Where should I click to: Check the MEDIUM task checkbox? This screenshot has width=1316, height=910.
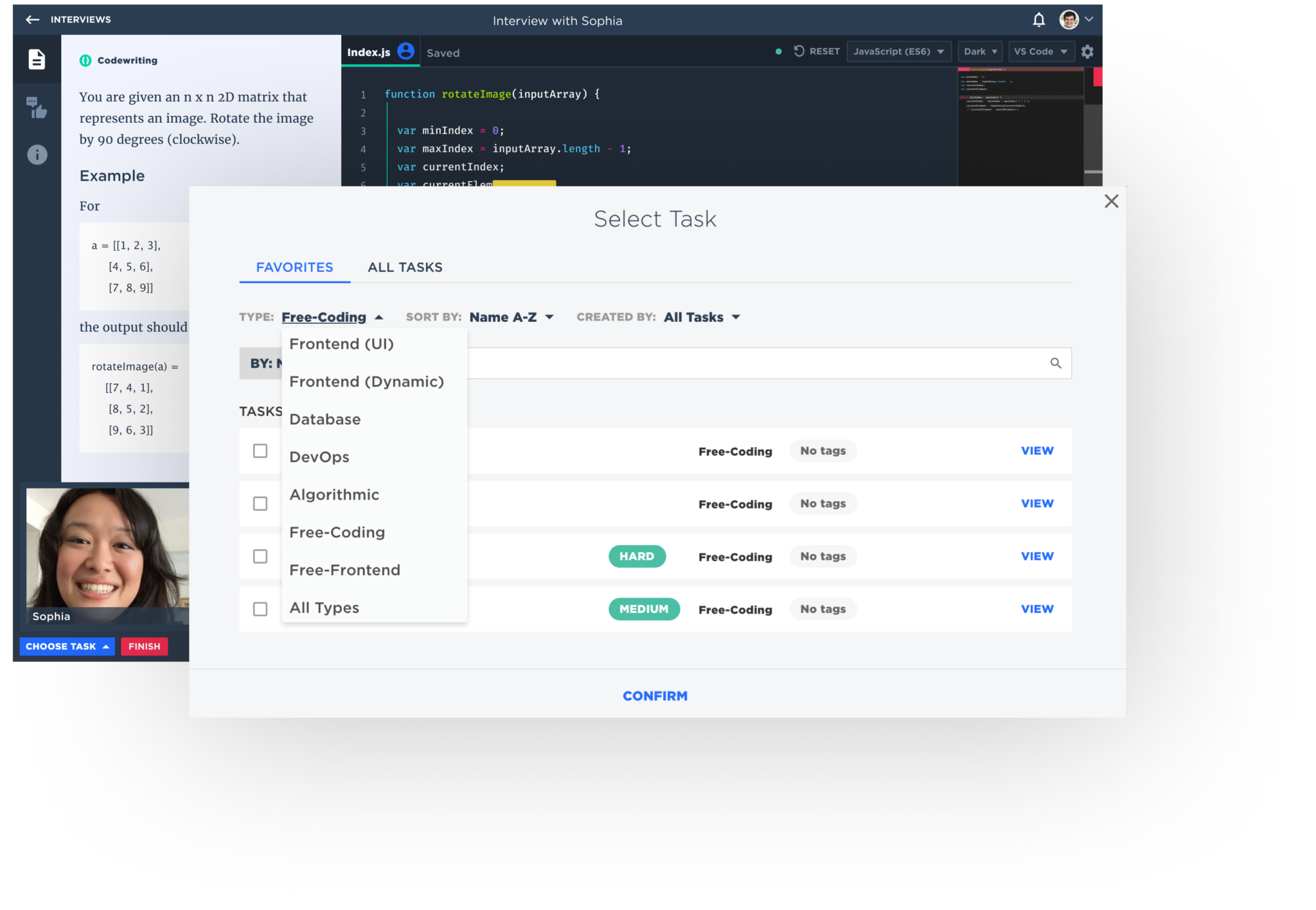[x=260, y=609]
